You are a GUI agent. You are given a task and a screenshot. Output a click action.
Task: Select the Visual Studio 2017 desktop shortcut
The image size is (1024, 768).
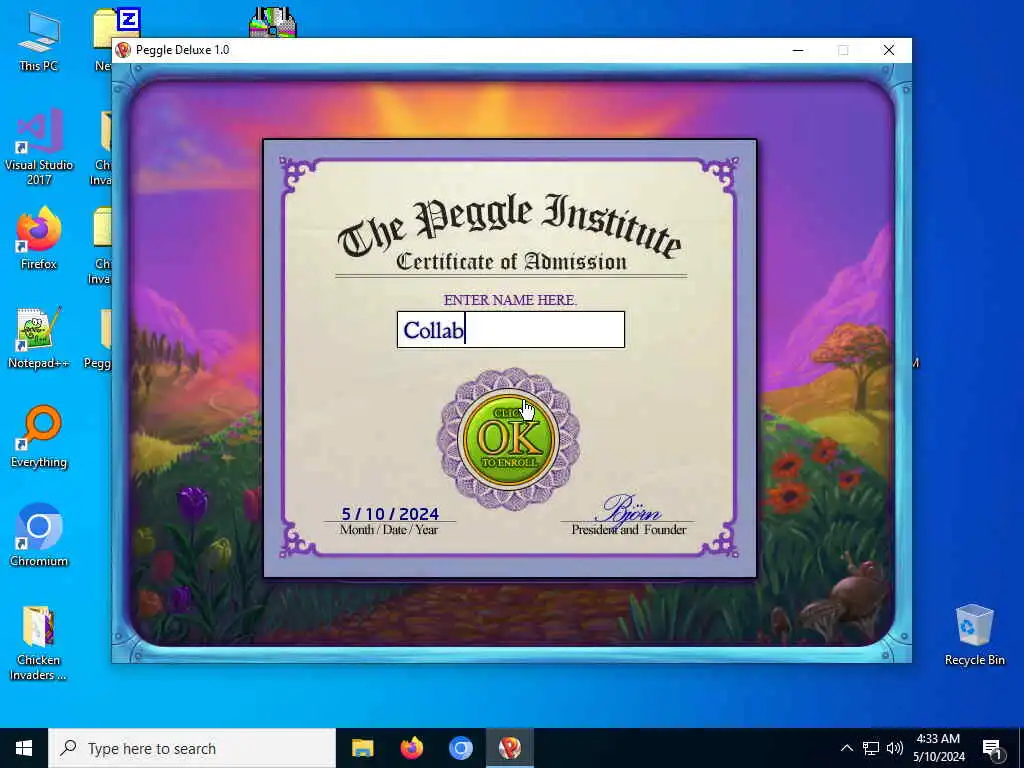[x=39, y=148]
